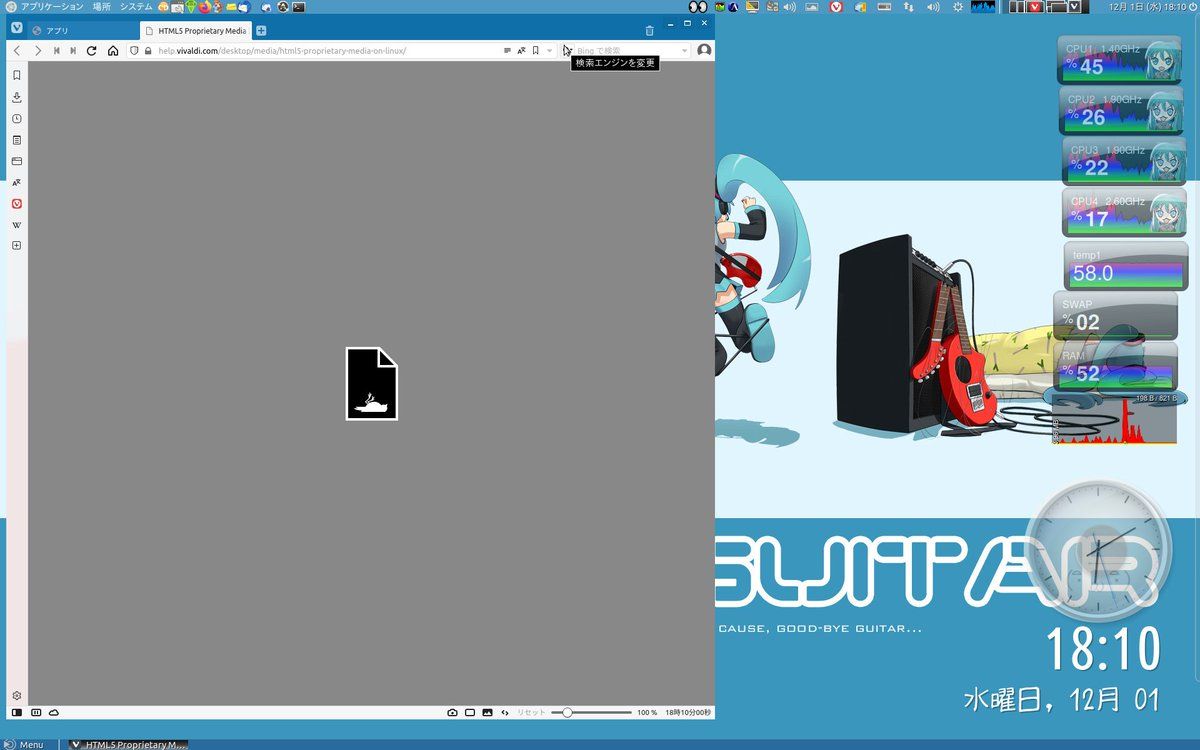
Task: Launch the terminal from top panel
Action: pyautogui.click(x=298, y=7)
